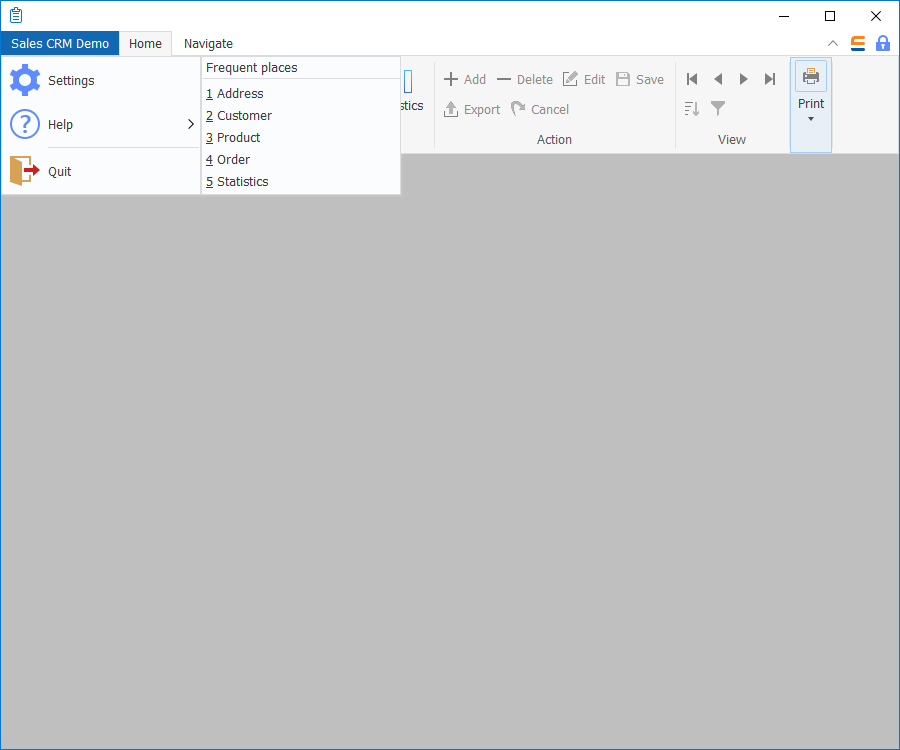Click the blue padlock icon
This screenshot has height=750, width=900.
(882, 43)
